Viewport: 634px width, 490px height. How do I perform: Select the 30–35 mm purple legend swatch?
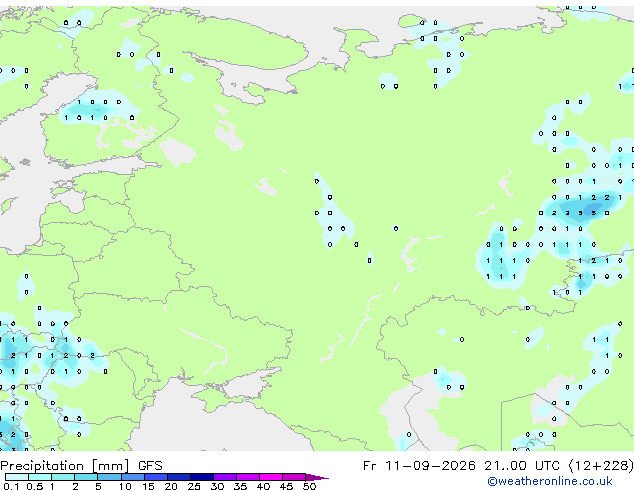click(224, 477)
